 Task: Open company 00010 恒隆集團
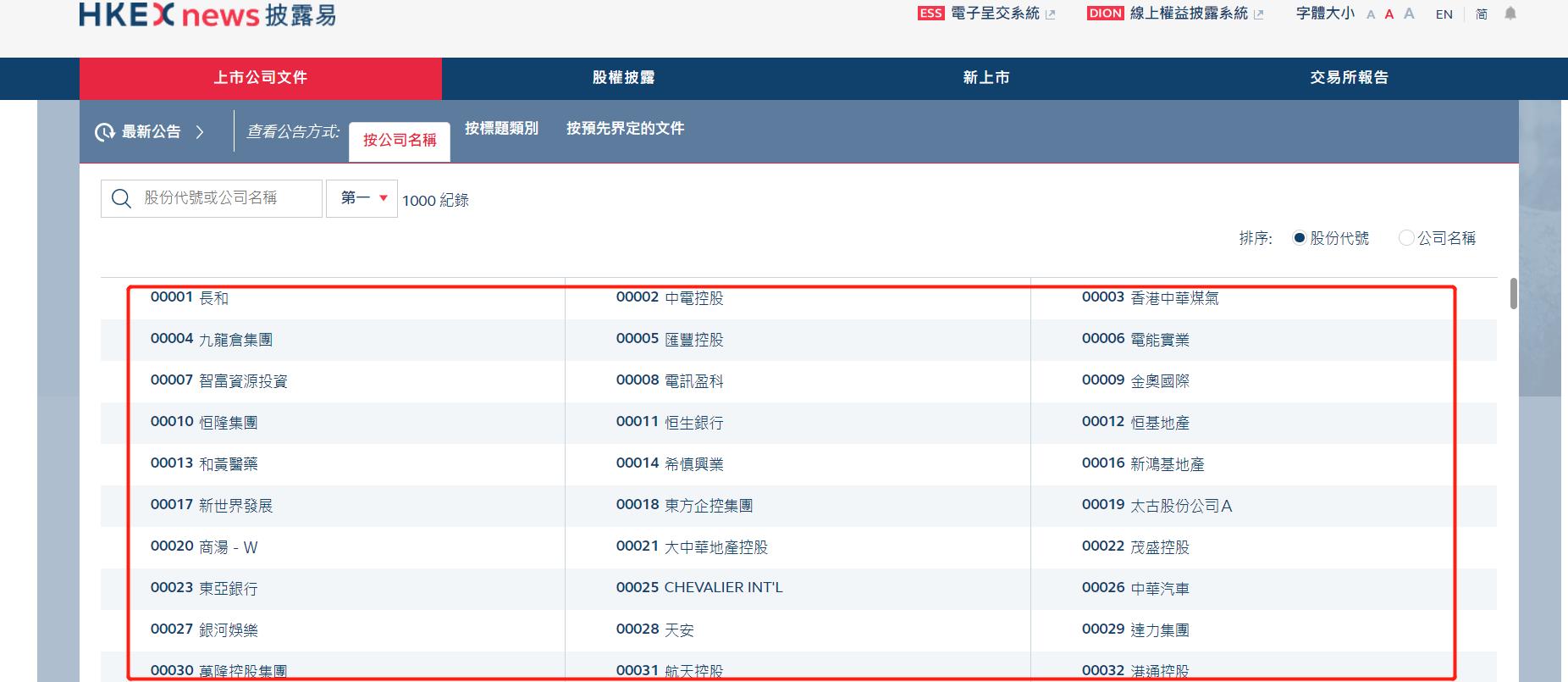click(204, 423)
